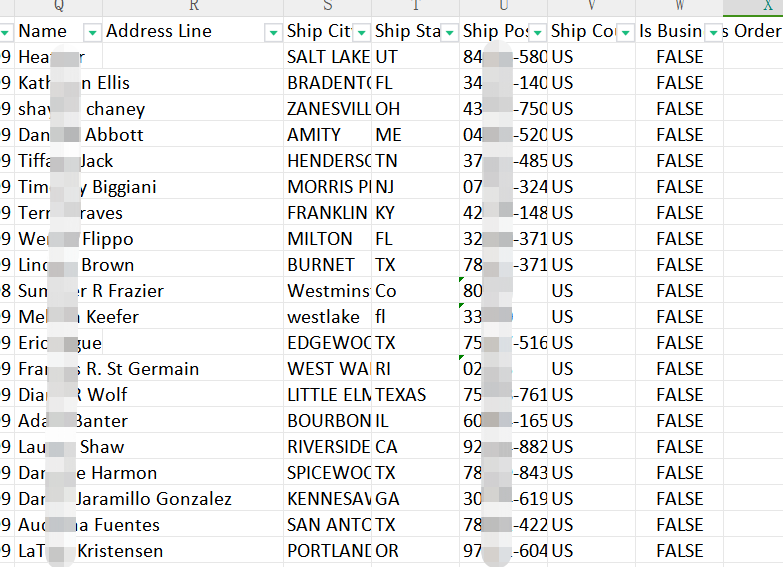
Task: Open the Ship Postal filter dropdown
Action: pyautogui.click(x=537, y=32)
